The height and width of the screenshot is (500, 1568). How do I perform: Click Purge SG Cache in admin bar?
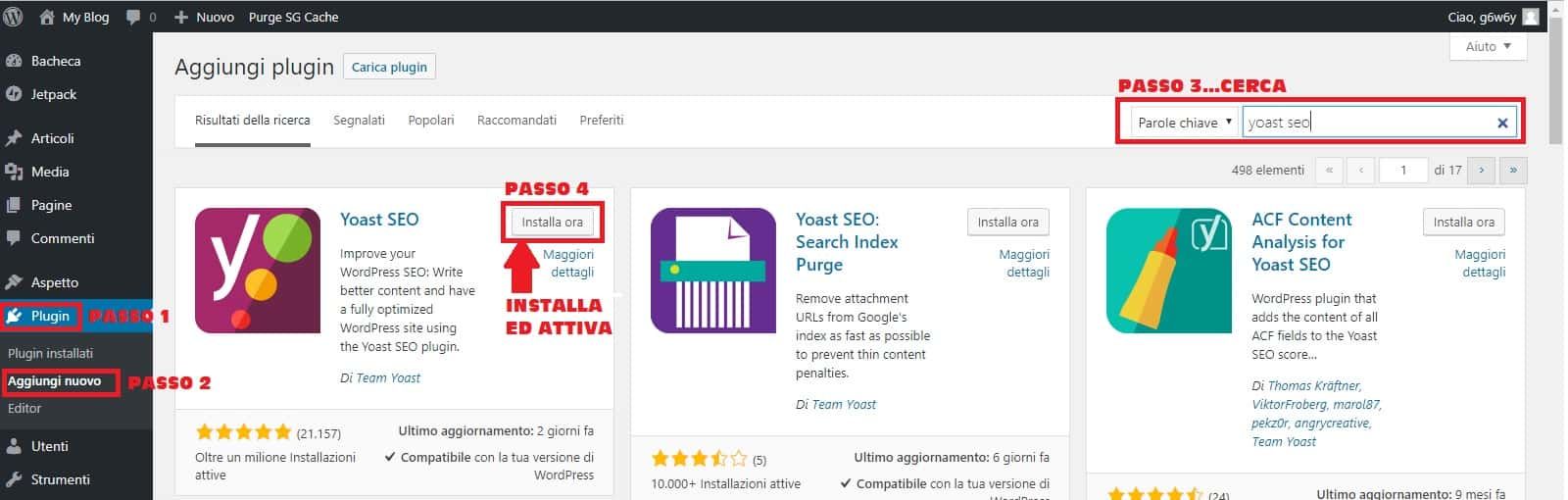[x=293, y=17]
